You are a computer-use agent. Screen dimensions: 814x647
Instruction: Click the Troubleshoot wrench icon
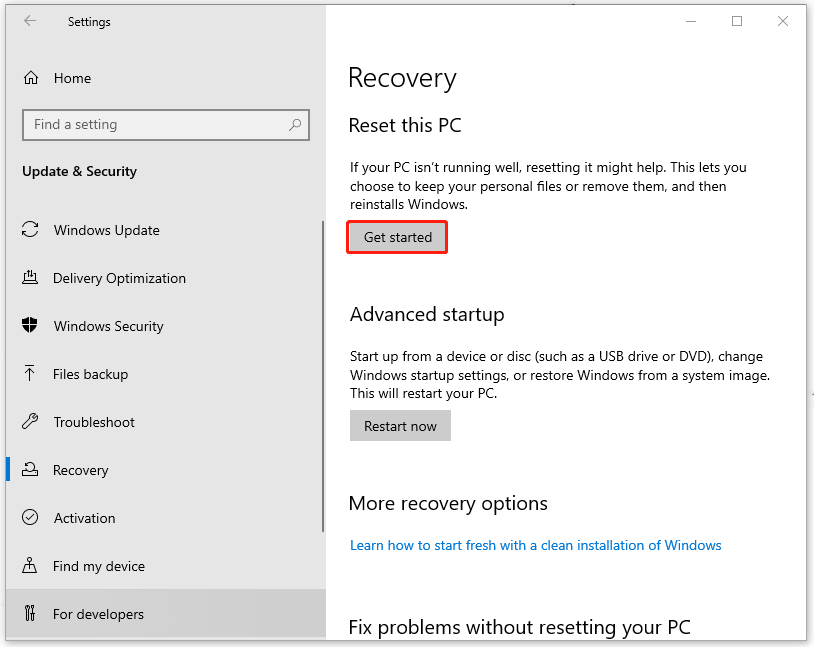pos(30,422)
